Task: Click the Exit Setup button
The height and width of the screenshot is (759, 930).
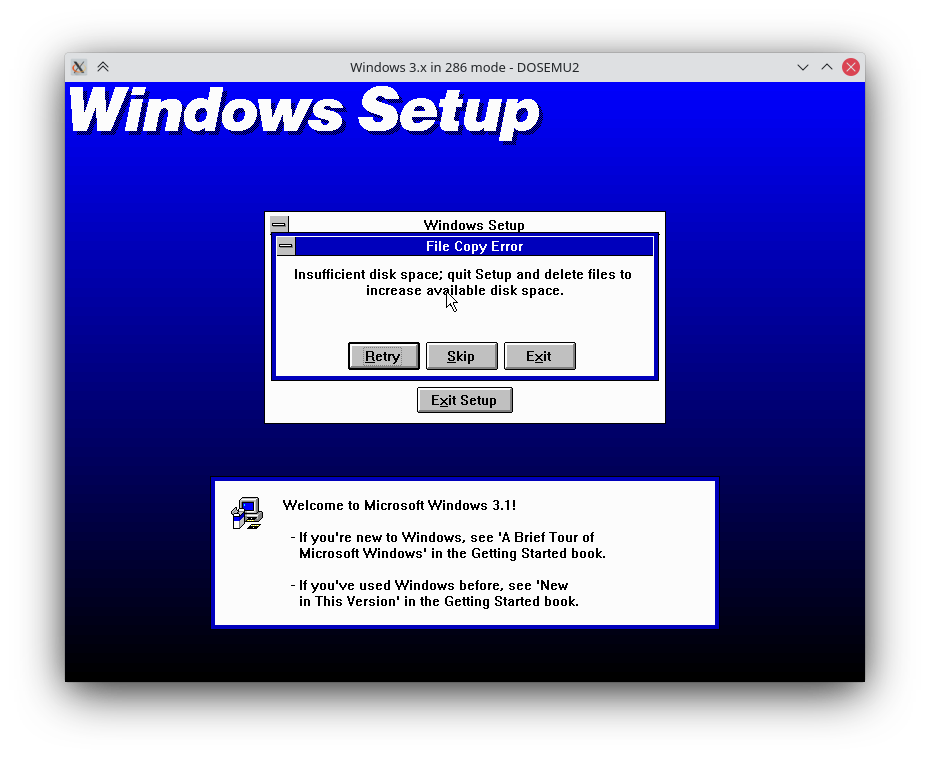Action: (x=464, y=400)
